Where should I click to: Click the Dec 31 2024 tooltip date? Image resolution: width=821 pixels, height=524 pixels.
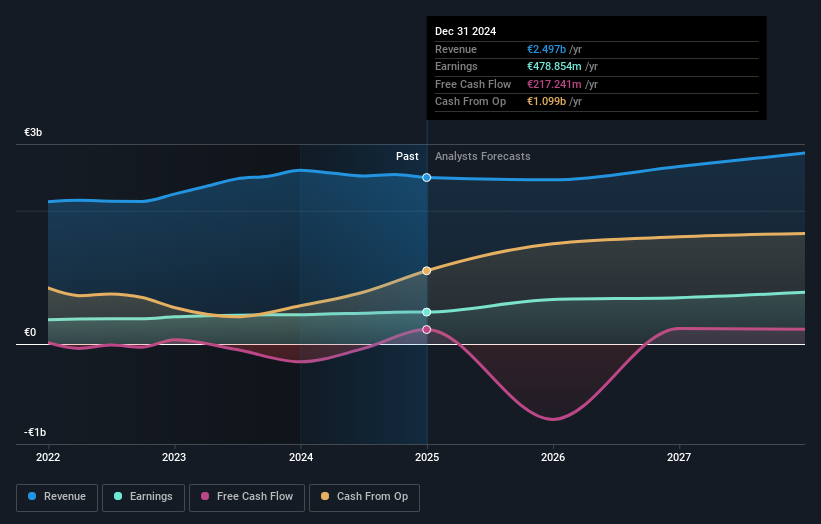465,31
